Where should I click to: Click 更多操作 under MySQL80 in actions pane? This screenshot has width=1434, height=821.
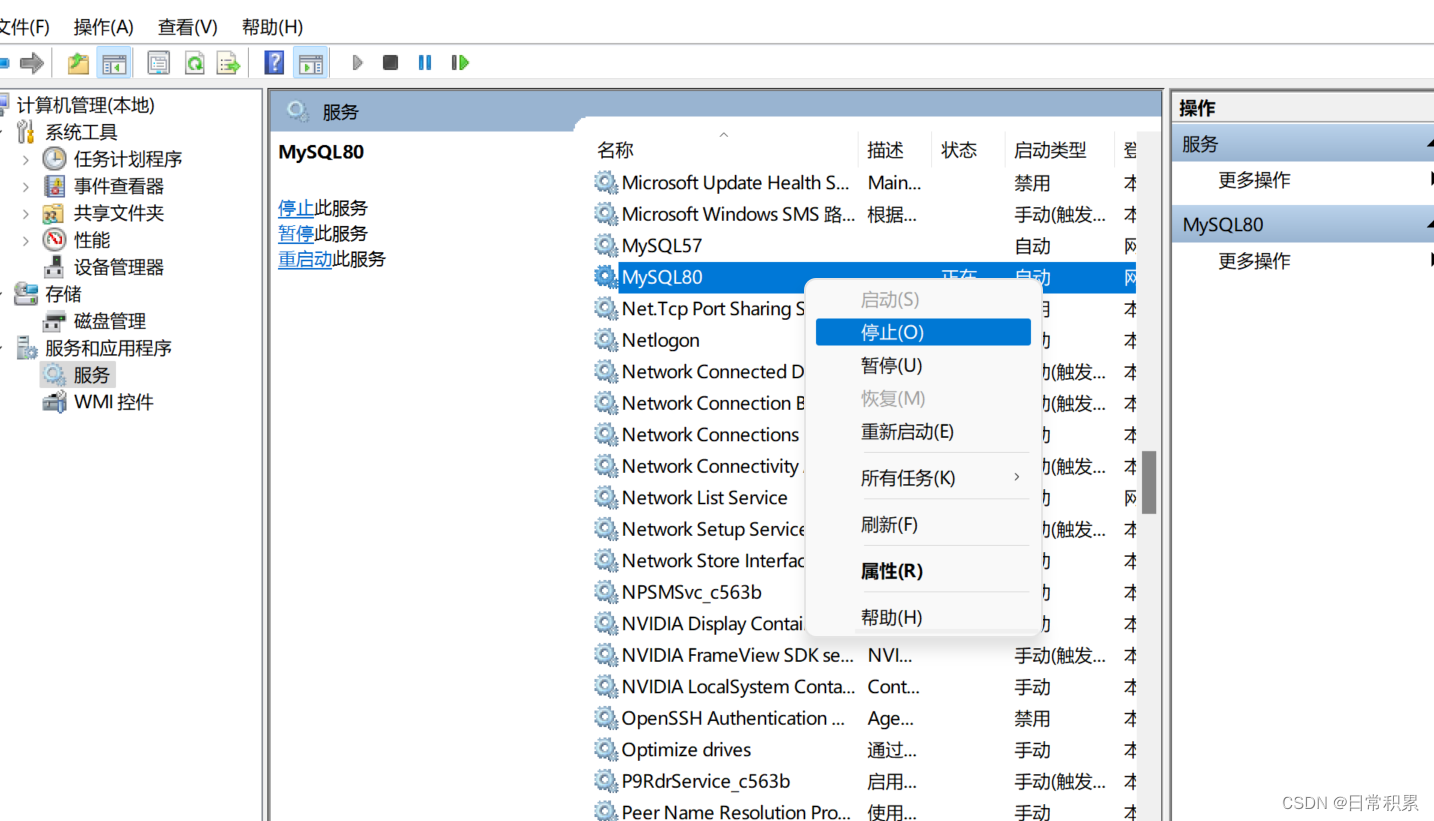[1254, 261]
